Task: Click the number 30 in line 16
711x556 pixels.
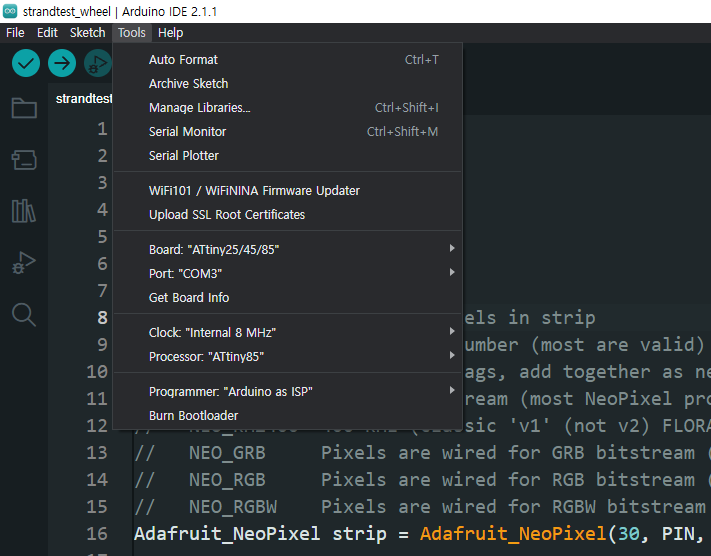Action: click(x=628, y=534)
